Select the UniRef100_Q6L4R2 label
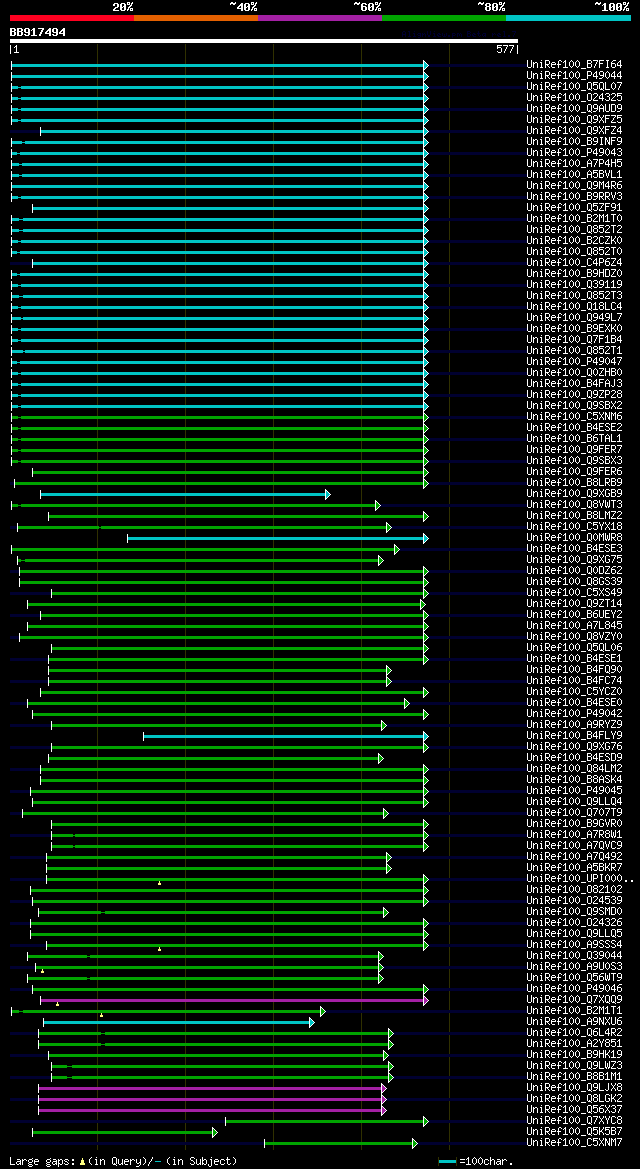The width and height of the screenshot is (640, 1169). click(574, 1033)
